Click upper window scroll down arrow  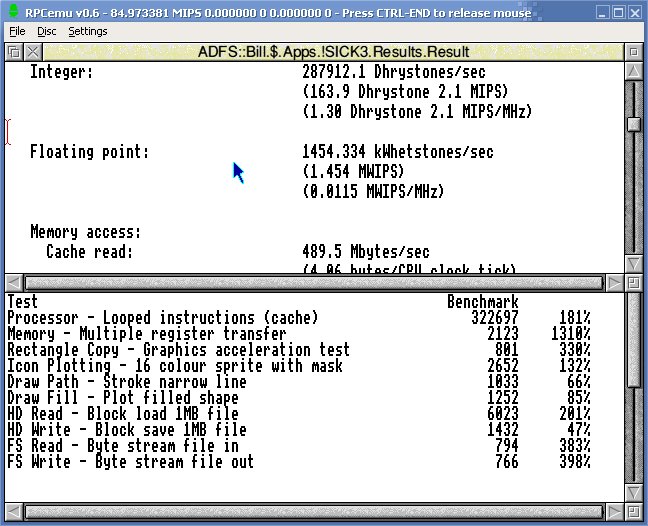(x=632, y=262)
